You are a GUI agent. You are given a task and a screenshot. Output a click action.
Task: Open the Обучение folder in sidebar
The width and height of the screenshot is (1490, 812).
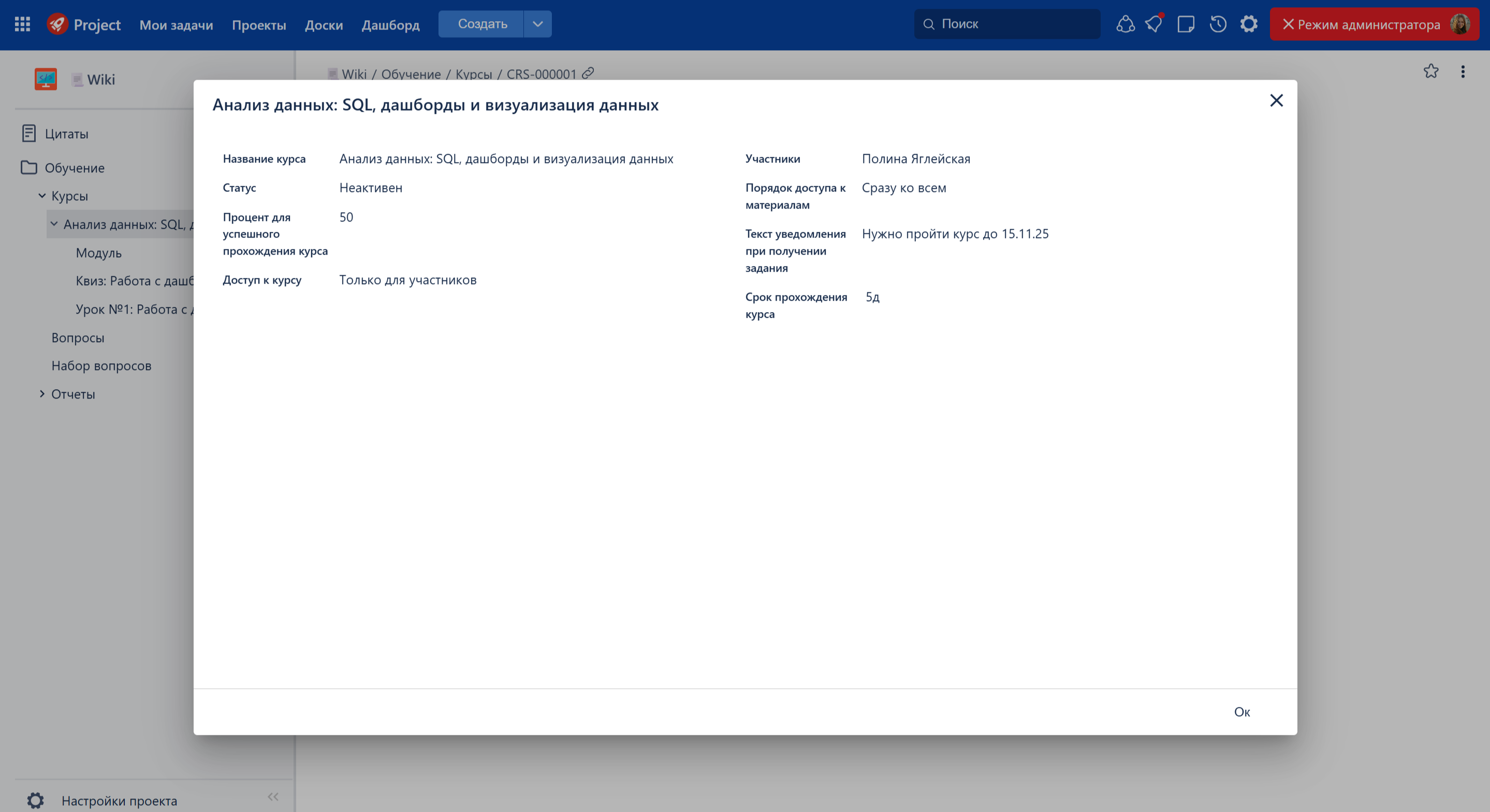(75, 168)
